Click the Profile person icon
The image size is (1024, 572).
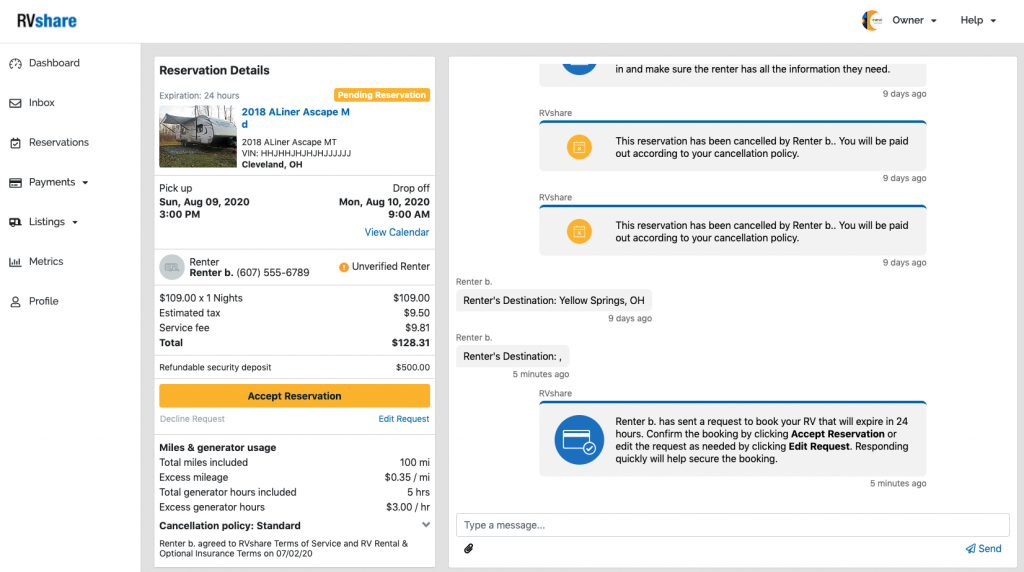(16, 302)
